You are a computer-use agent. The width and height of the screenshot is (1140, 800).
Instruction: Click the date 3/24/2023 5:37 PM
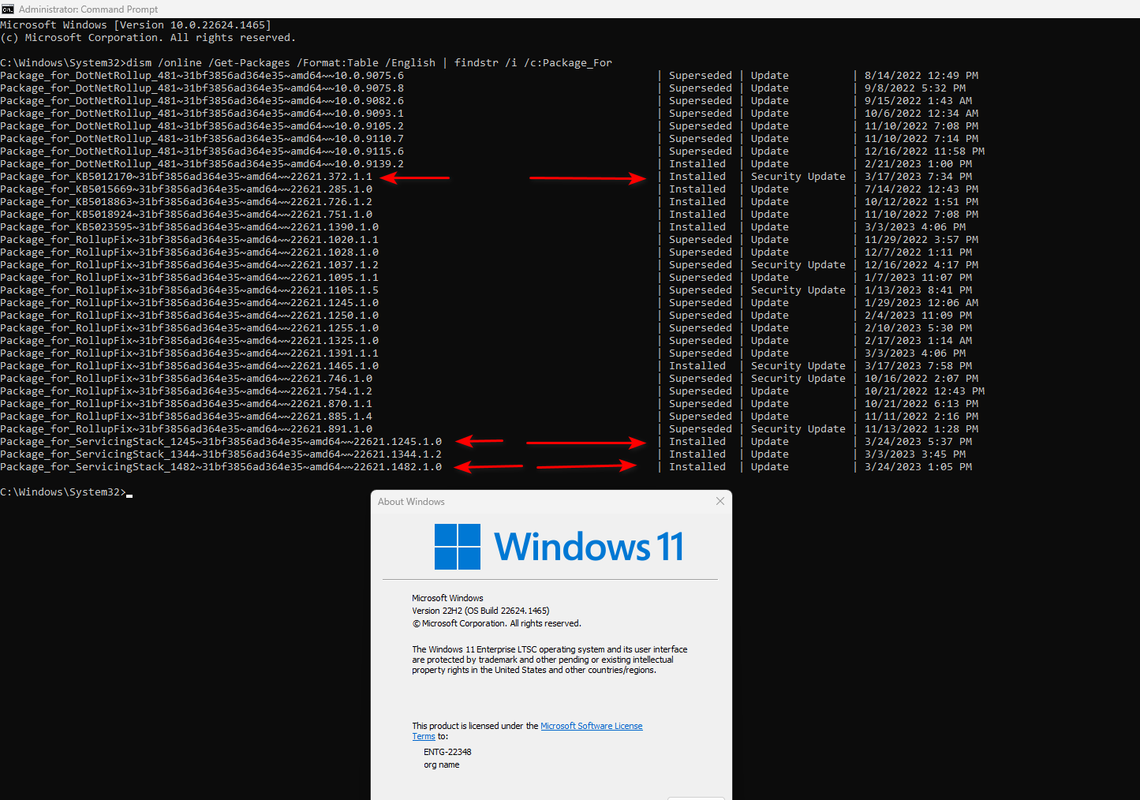point(918,441)
